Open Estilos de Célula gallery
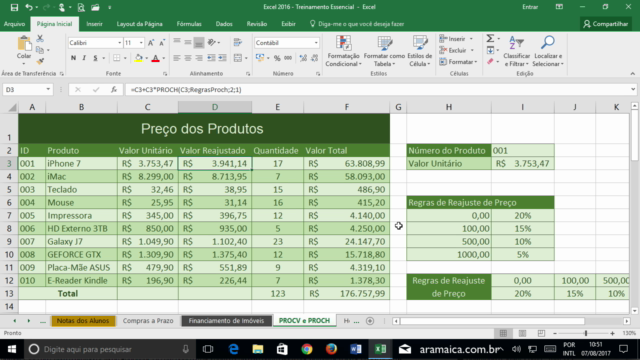Screen dimensions: 640x360 [420, 51]
